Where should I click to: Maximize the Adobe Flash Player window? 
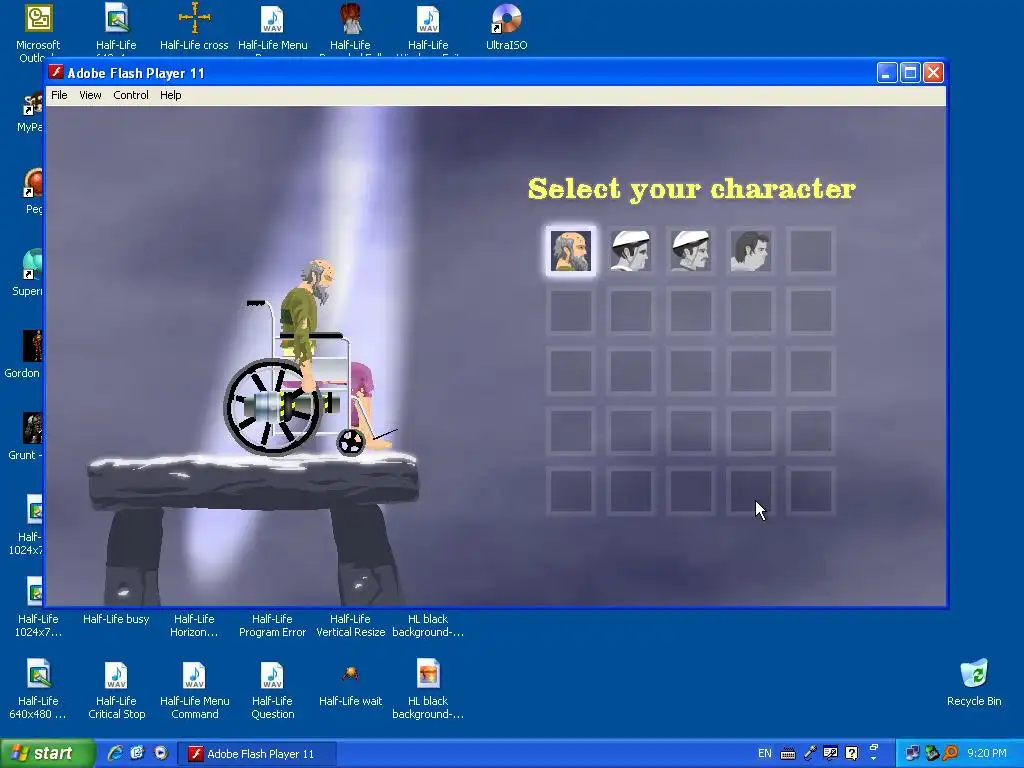910,72
